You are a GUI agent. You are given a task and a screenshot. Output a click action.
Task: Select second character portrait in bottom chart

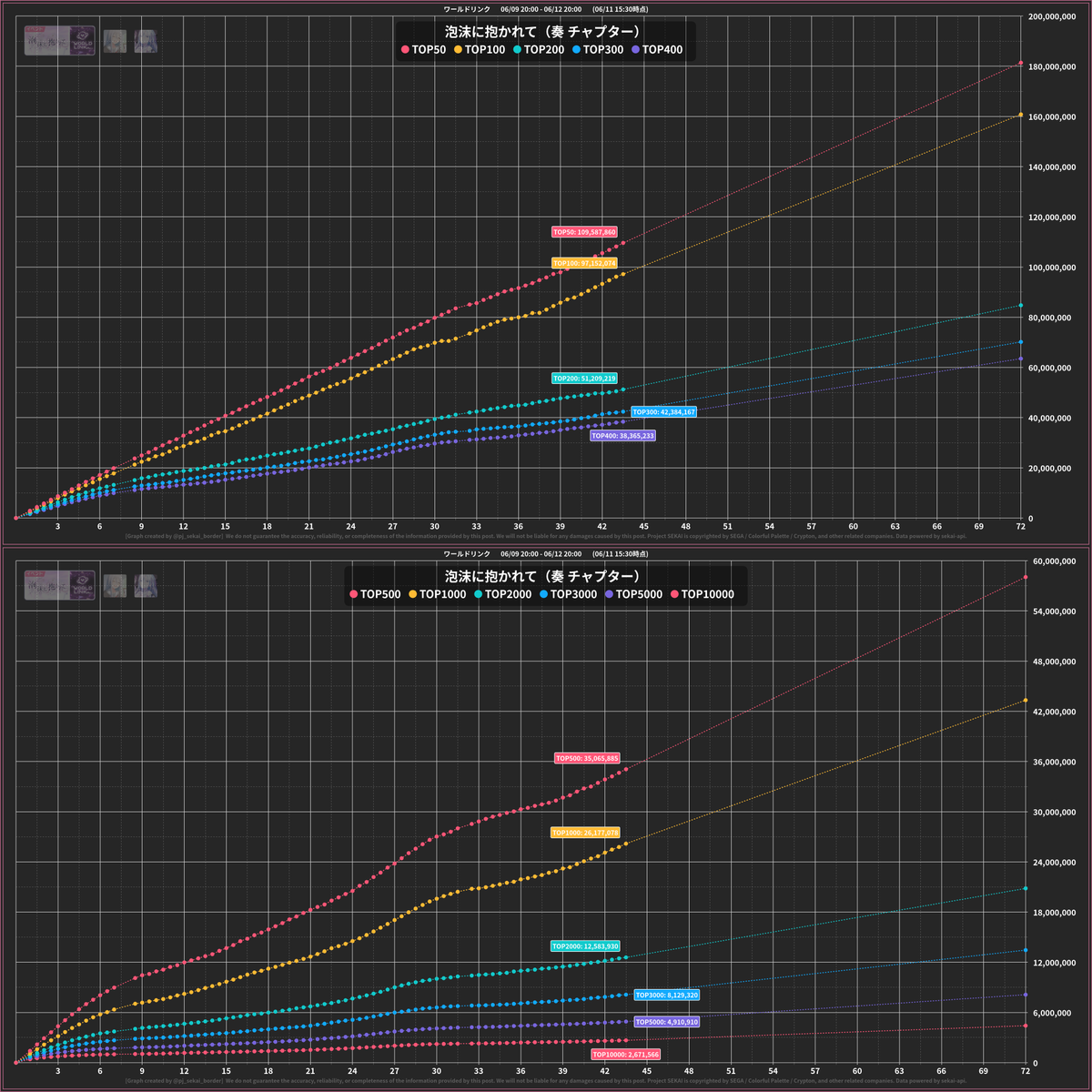coord(146,585)
